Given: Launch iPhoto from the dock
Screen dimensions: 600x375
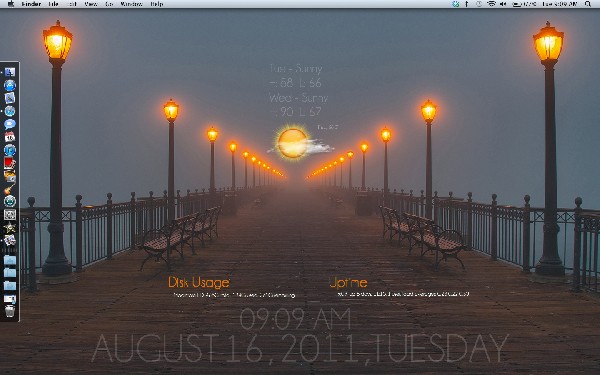Looking at the screenshot, I should 10,176.
